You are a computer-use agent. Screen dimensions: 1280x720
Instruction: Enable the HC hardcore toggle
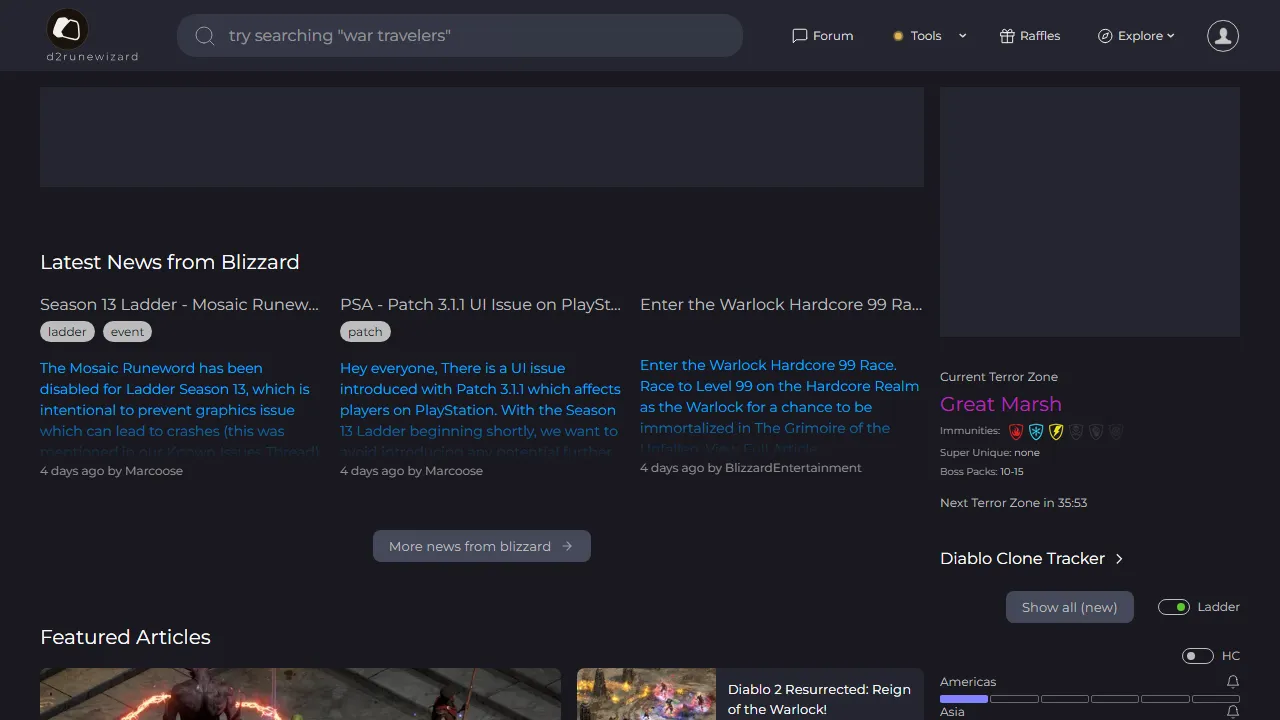pos(1197,655)
